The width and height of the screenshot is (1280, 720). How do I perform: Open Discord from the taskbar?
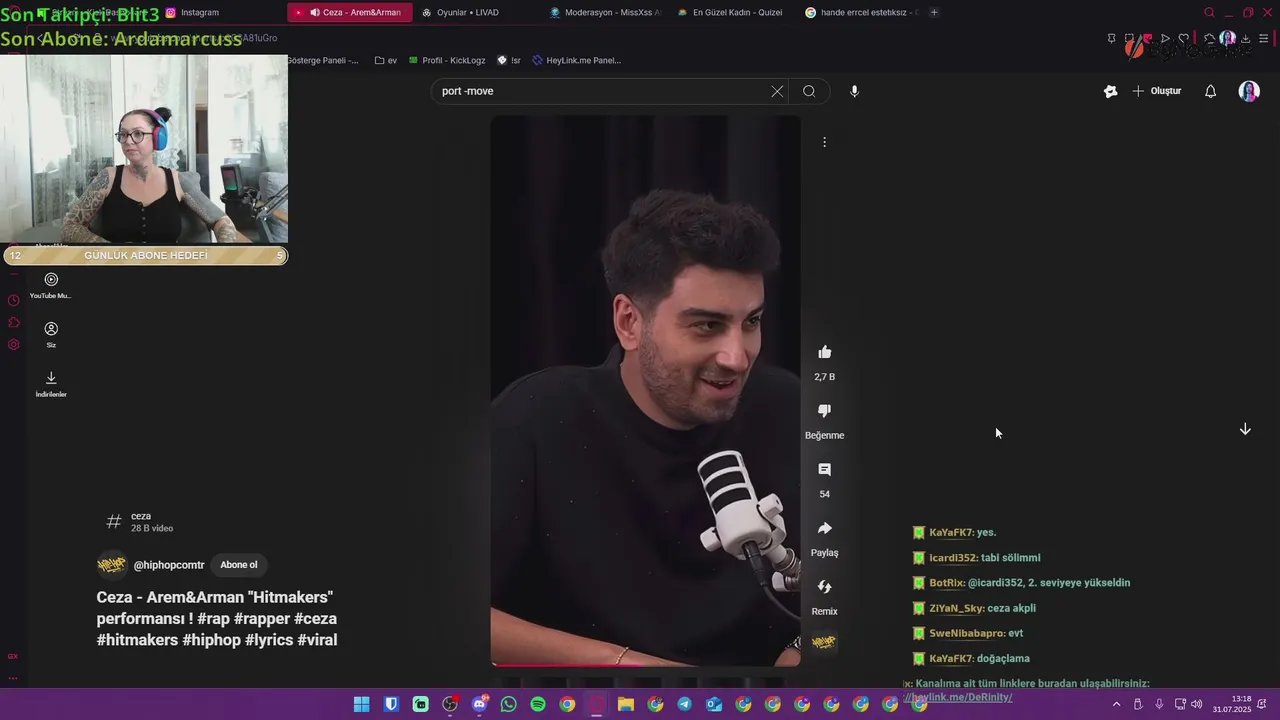[479, 704]
